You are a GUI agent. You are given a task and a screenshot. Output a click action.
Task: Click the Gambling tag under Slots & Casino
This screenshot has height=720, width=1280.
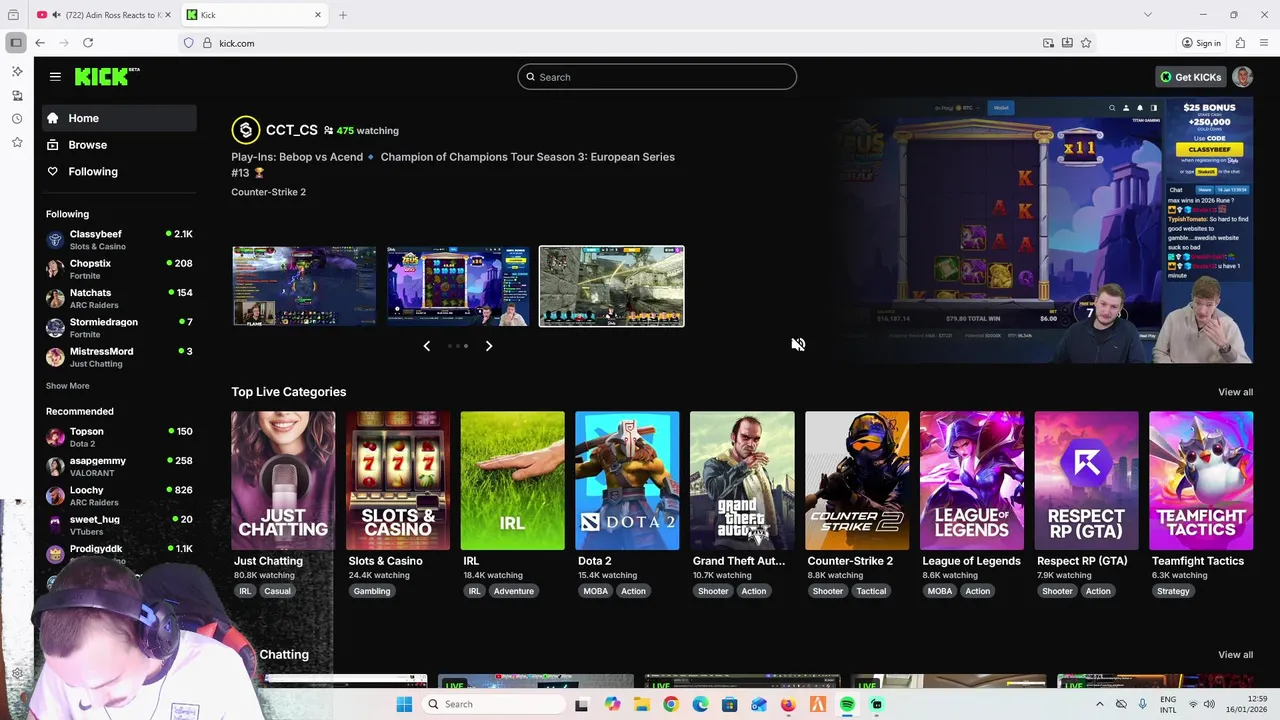point(371,591)
